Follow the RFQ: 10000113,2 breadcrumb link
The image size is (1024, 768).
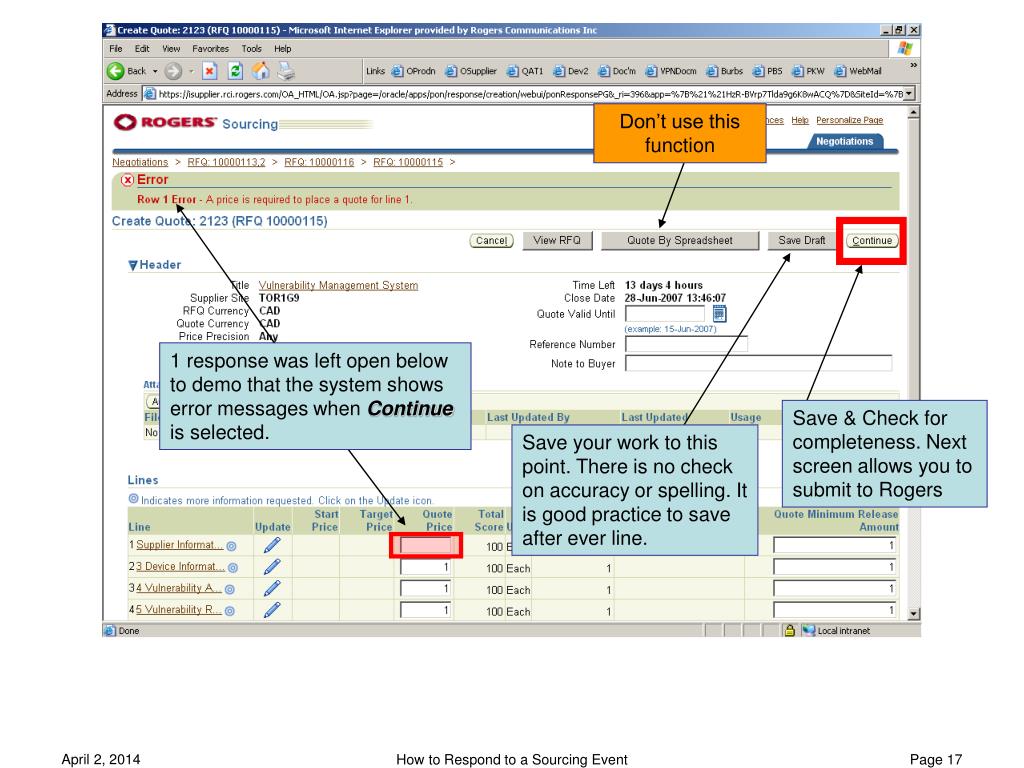point(227,163)
